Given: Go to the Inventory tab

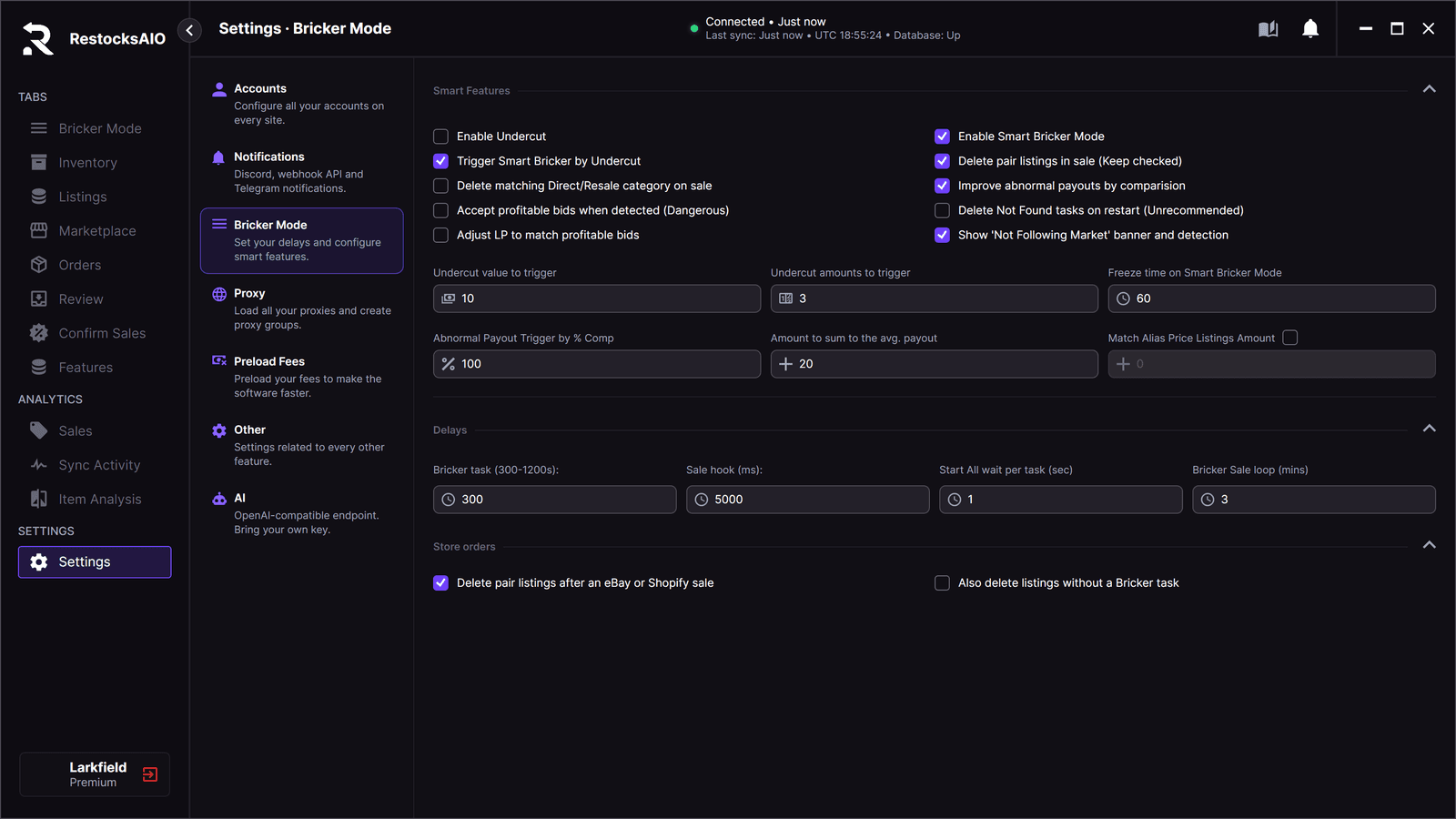Looking at the screenshot, I should pos(95,163).
